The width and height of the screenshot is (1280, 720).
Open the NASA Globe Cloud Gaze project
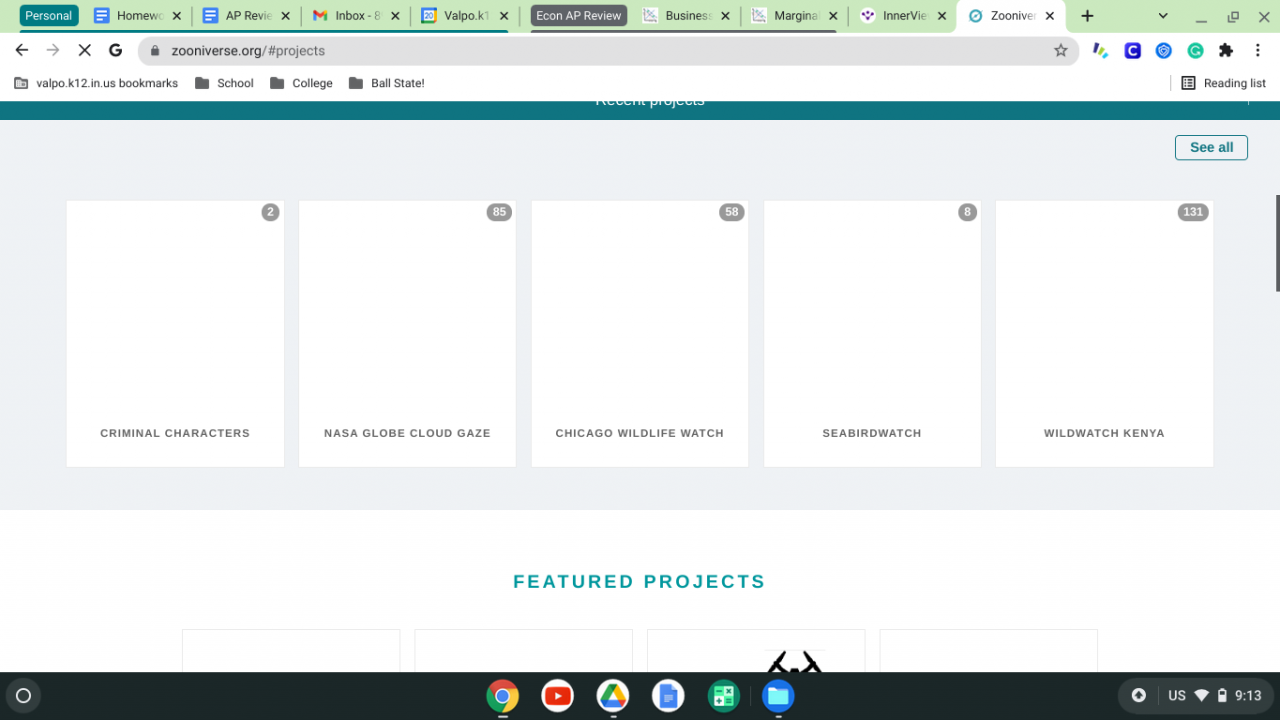pos(407,334)
